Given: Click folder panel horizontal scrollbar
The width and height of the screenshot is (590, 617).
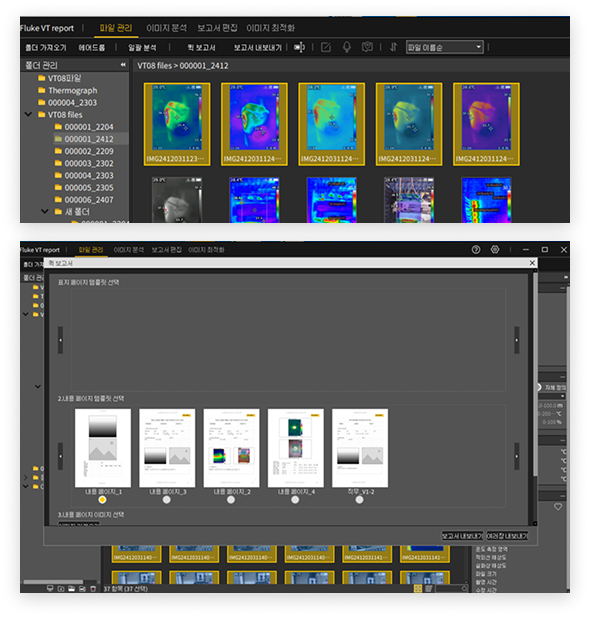Looking at the screenshot, I should pos(53,582).
